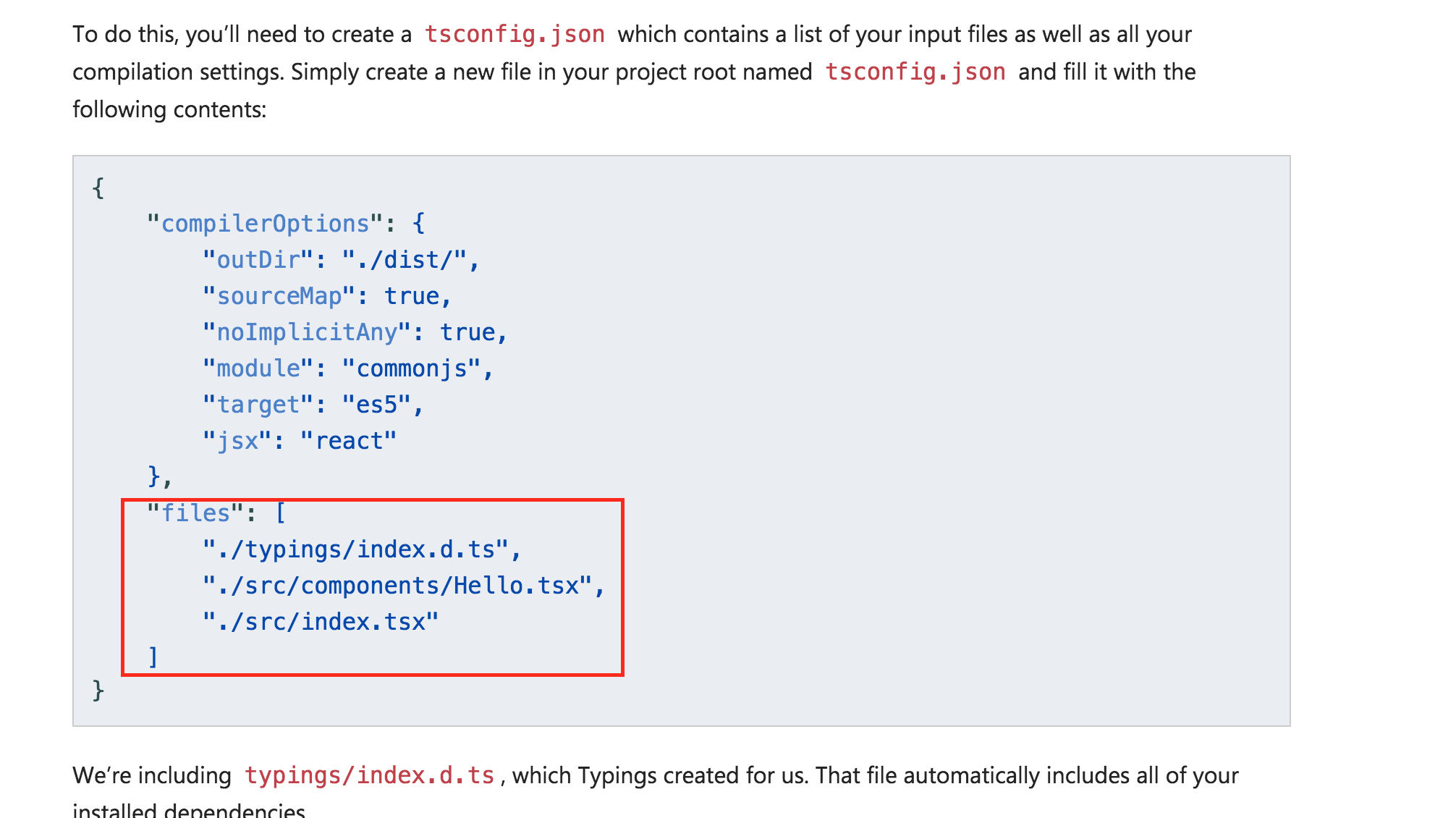
Task: Click the opening curly brace of JSON
Action: click(98, 187)
